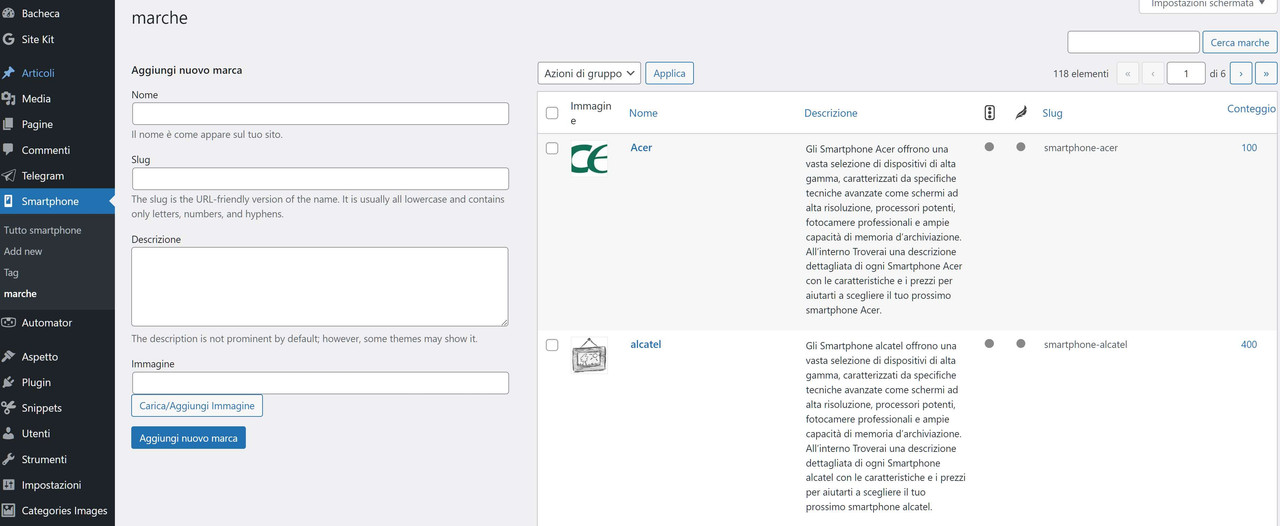
Task: Click the Telegram paper plane icon
Action: click(x=9, y=176)
